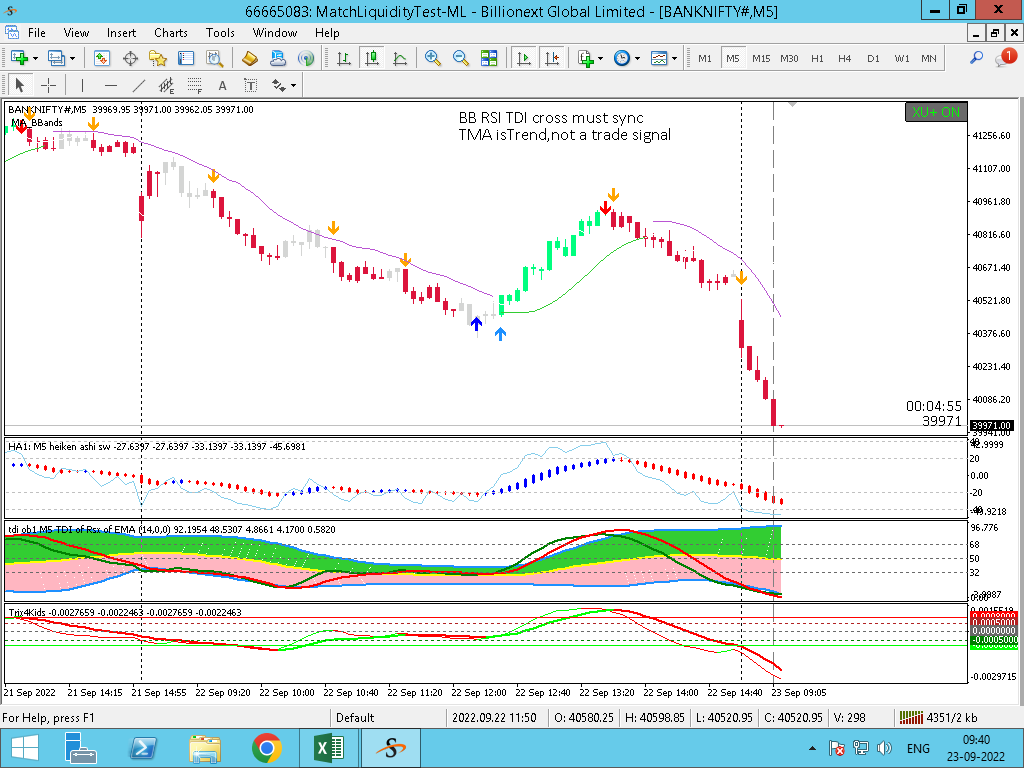Toggle Chart Shift from right border
The image size is (1024, 768).
(x=550, y=58)
